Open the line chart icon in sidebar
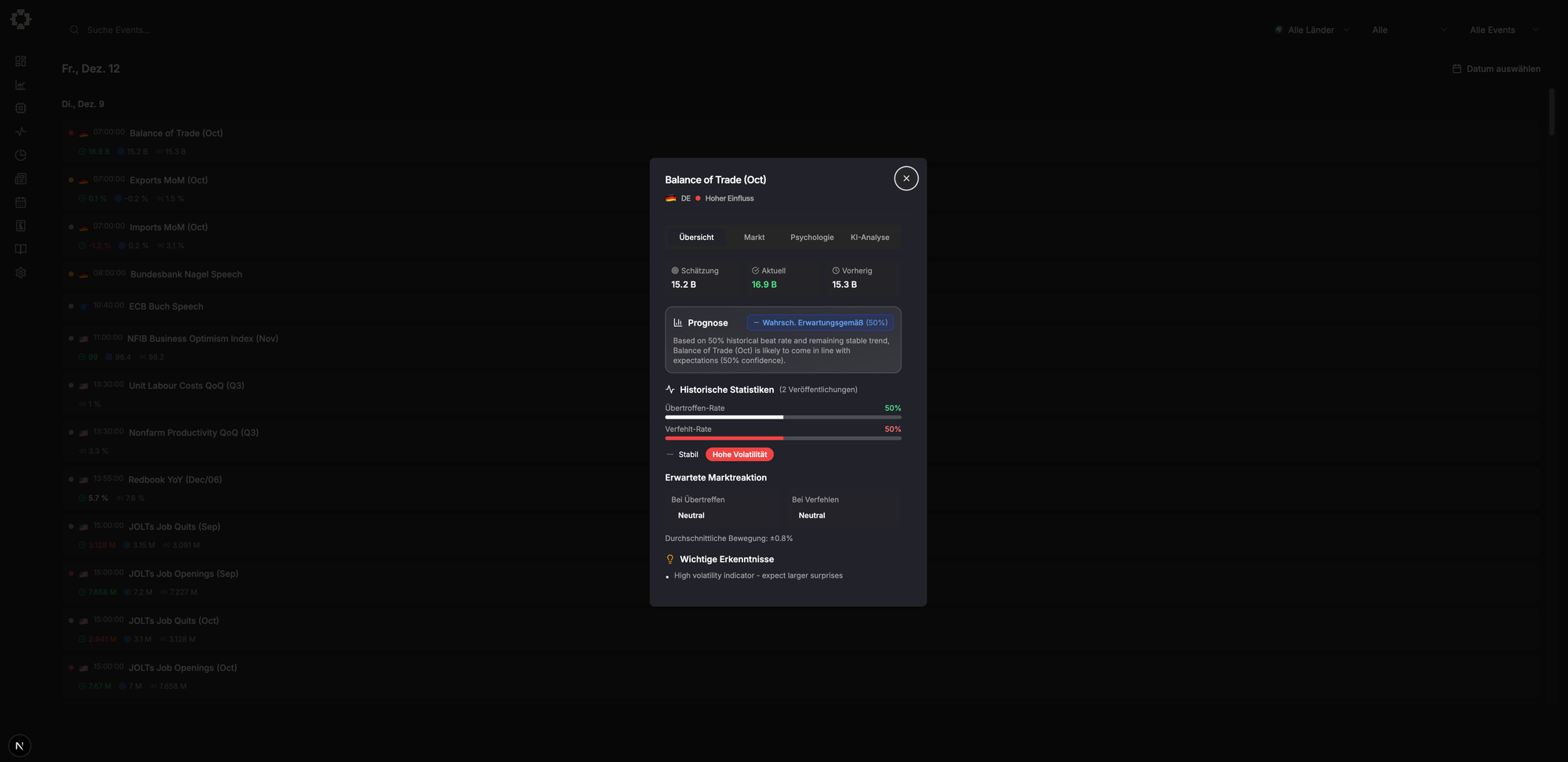1568x762 pixels. [x=20, y=85]
